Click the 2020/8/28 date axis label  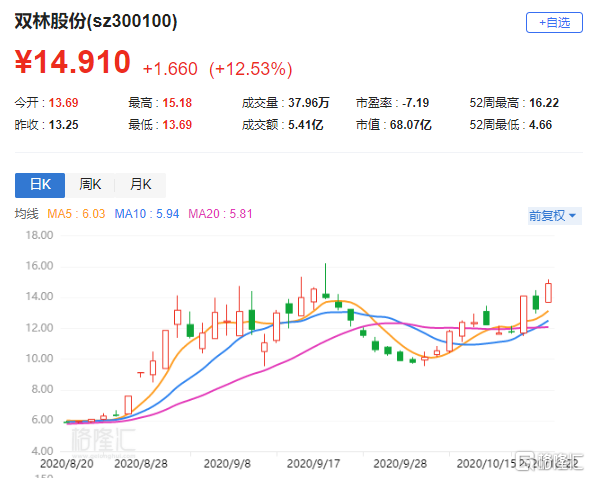point(141,464)
